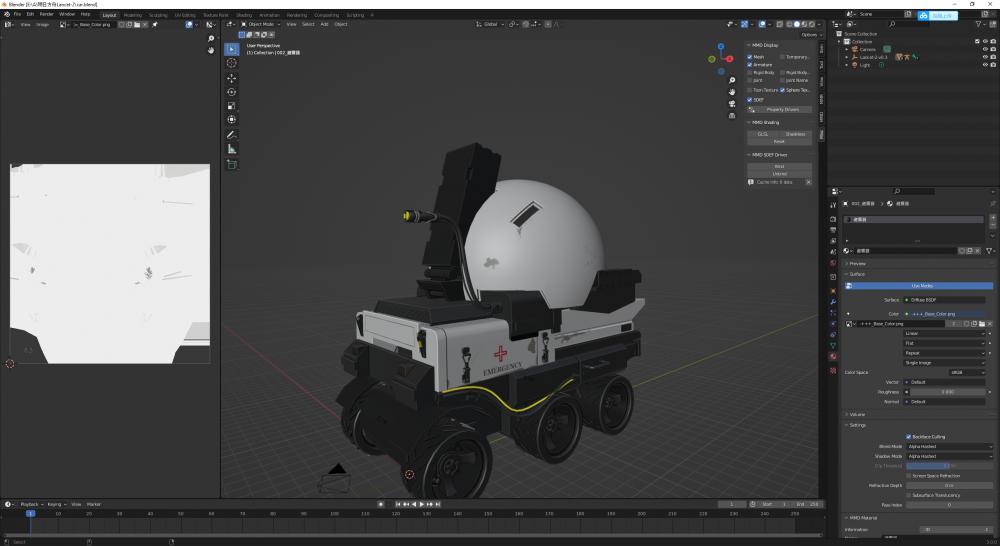Toggle the Mesh checkbox in MMD Display
The width and height of the screenshot is (1000, 546).
(x=750, y=57)
